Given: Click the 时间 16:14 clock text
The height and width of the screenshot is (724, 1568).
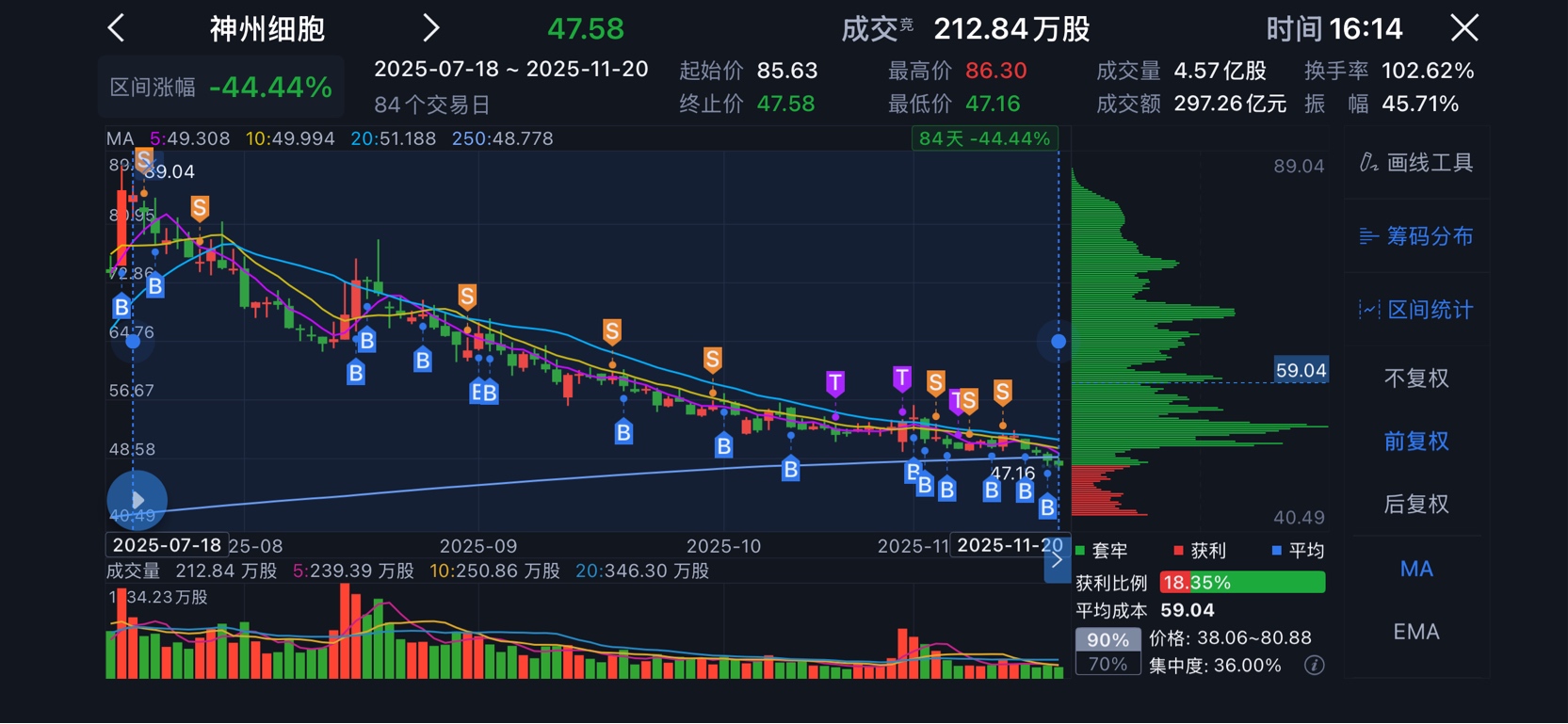Looking at the screenshot, I should tap(1334, 29).
